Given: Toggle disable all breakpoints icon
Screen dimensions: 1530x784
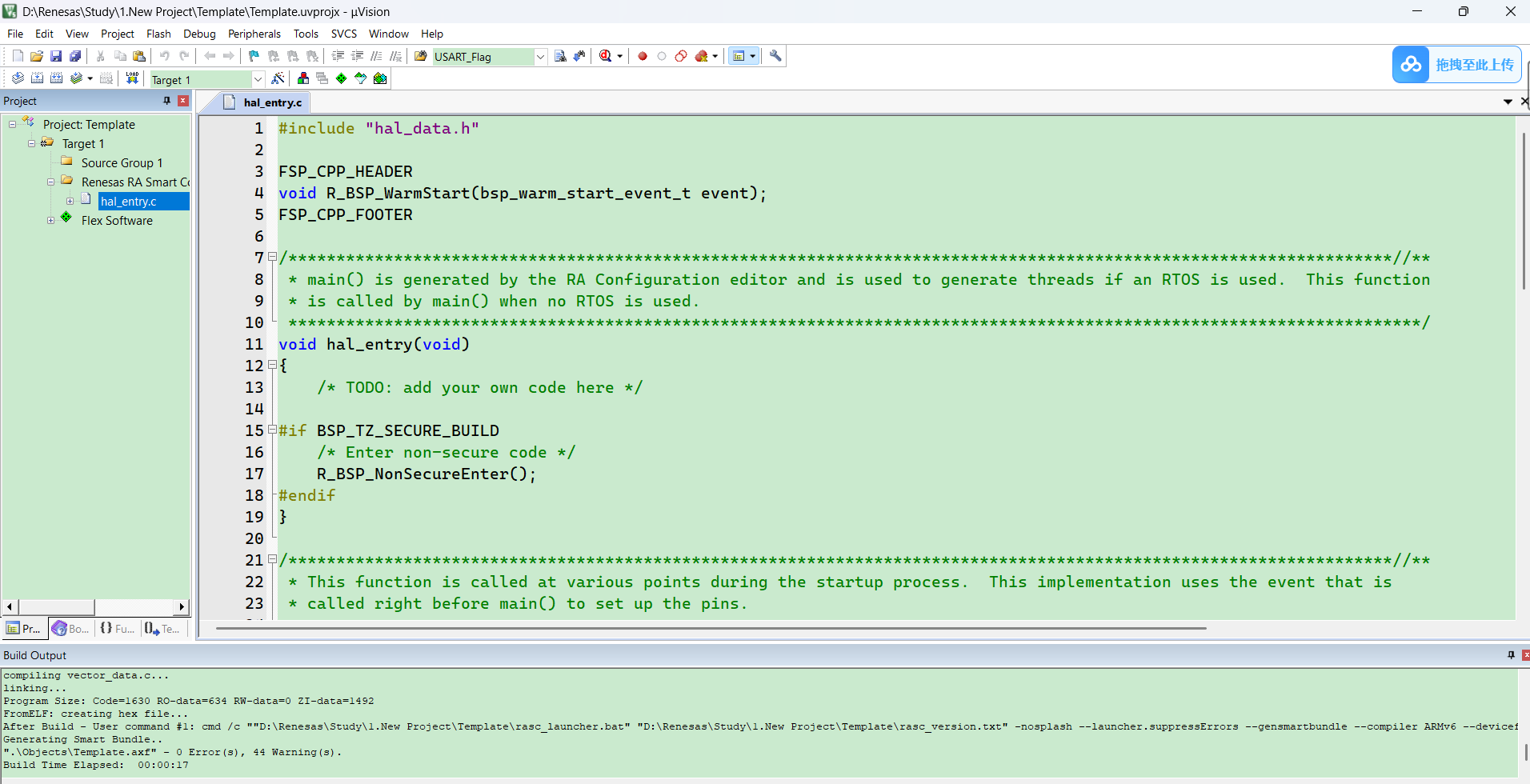Looking at the screenshot, I should point(681,56).
